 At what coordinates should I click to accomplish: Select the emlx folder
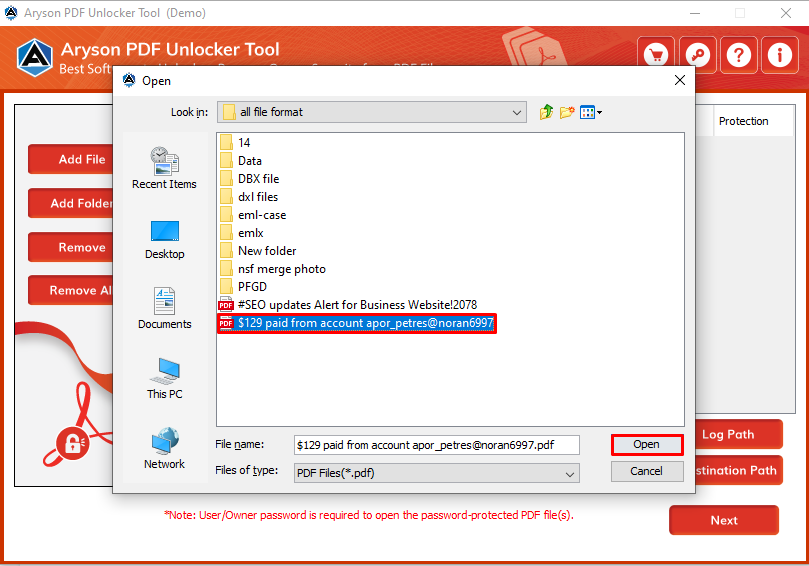241,233
